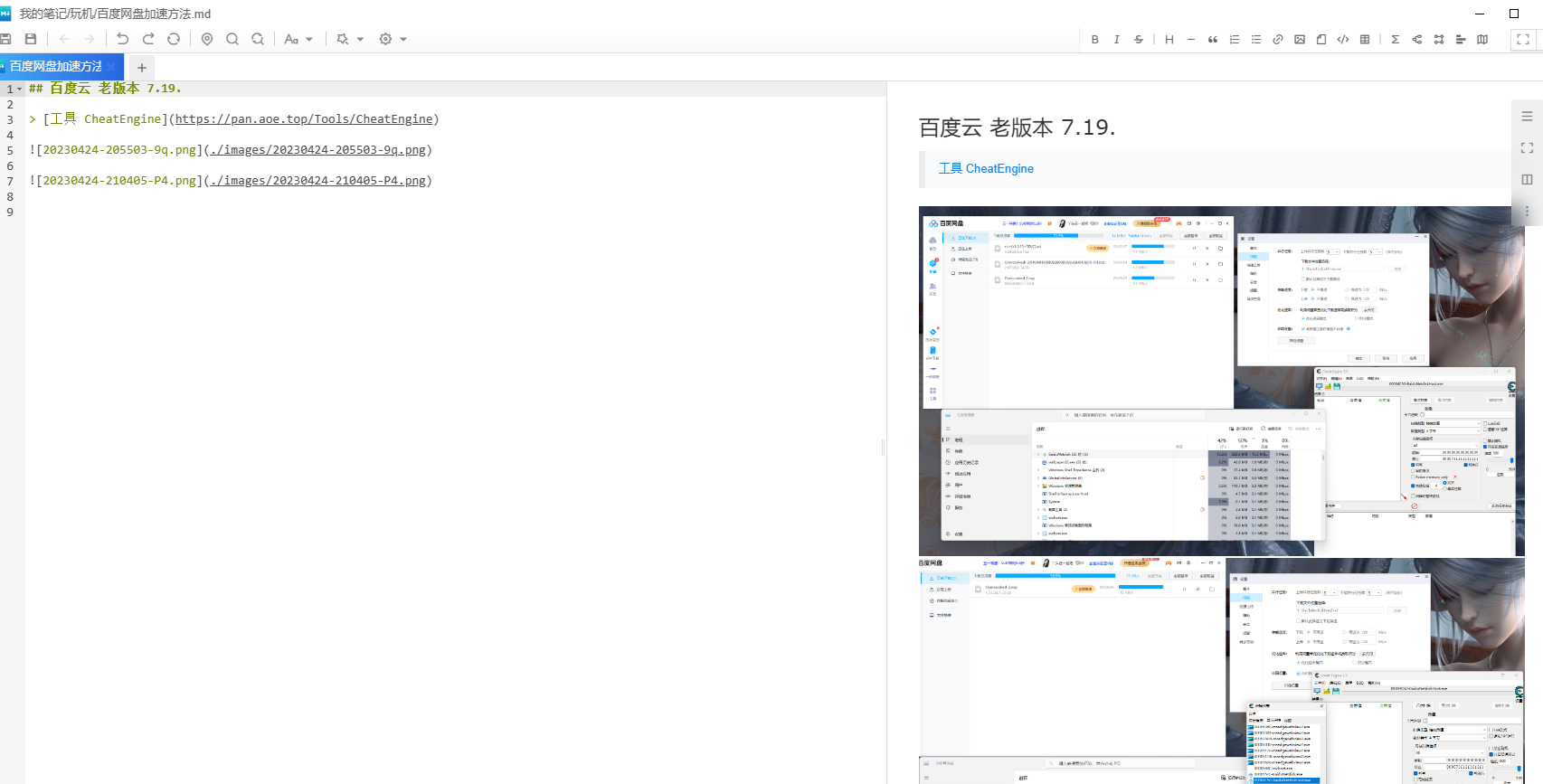Insert a code block

pyautogui.click(x=1342, y=39)
